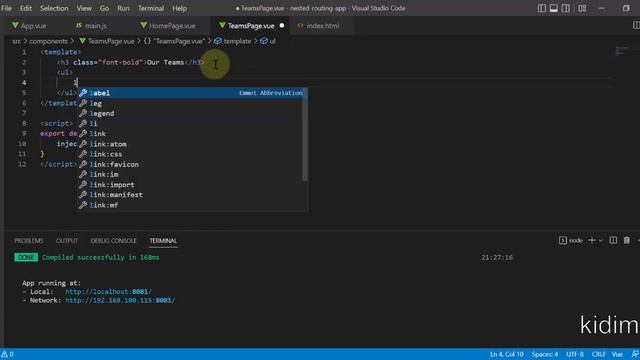The width and height of the screenshot is (640, 360).
Task: Click the src breadcrumb
Action: [16, 41]
